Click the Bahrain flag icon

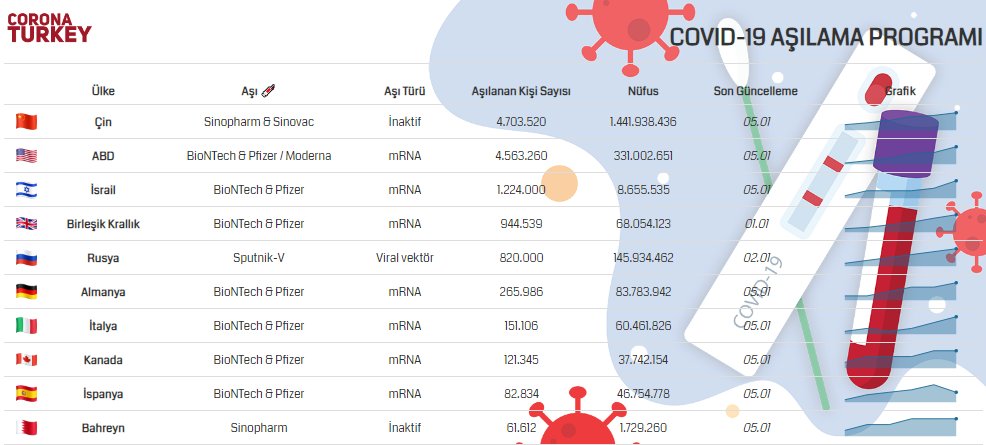pyautogui.click(x=26, y=428)
